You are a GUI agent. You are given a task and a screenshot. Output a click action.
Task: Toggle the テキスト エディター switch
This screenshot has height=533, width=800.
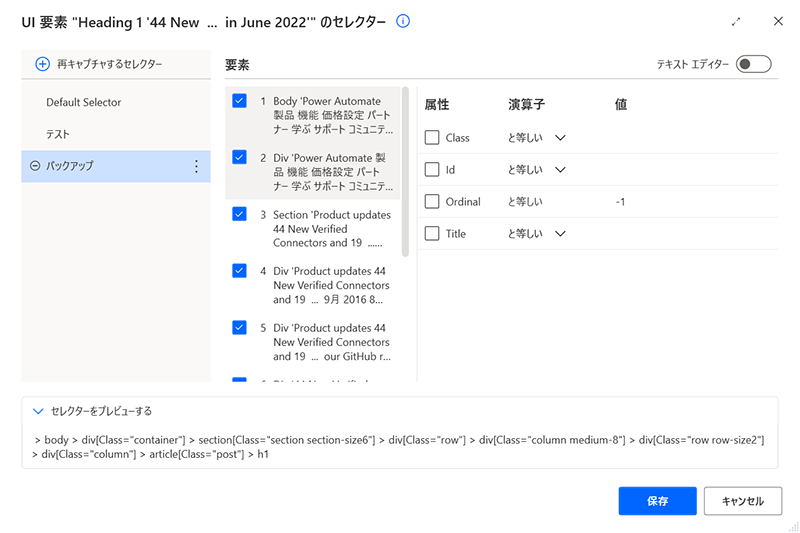[x=753, y=64]
